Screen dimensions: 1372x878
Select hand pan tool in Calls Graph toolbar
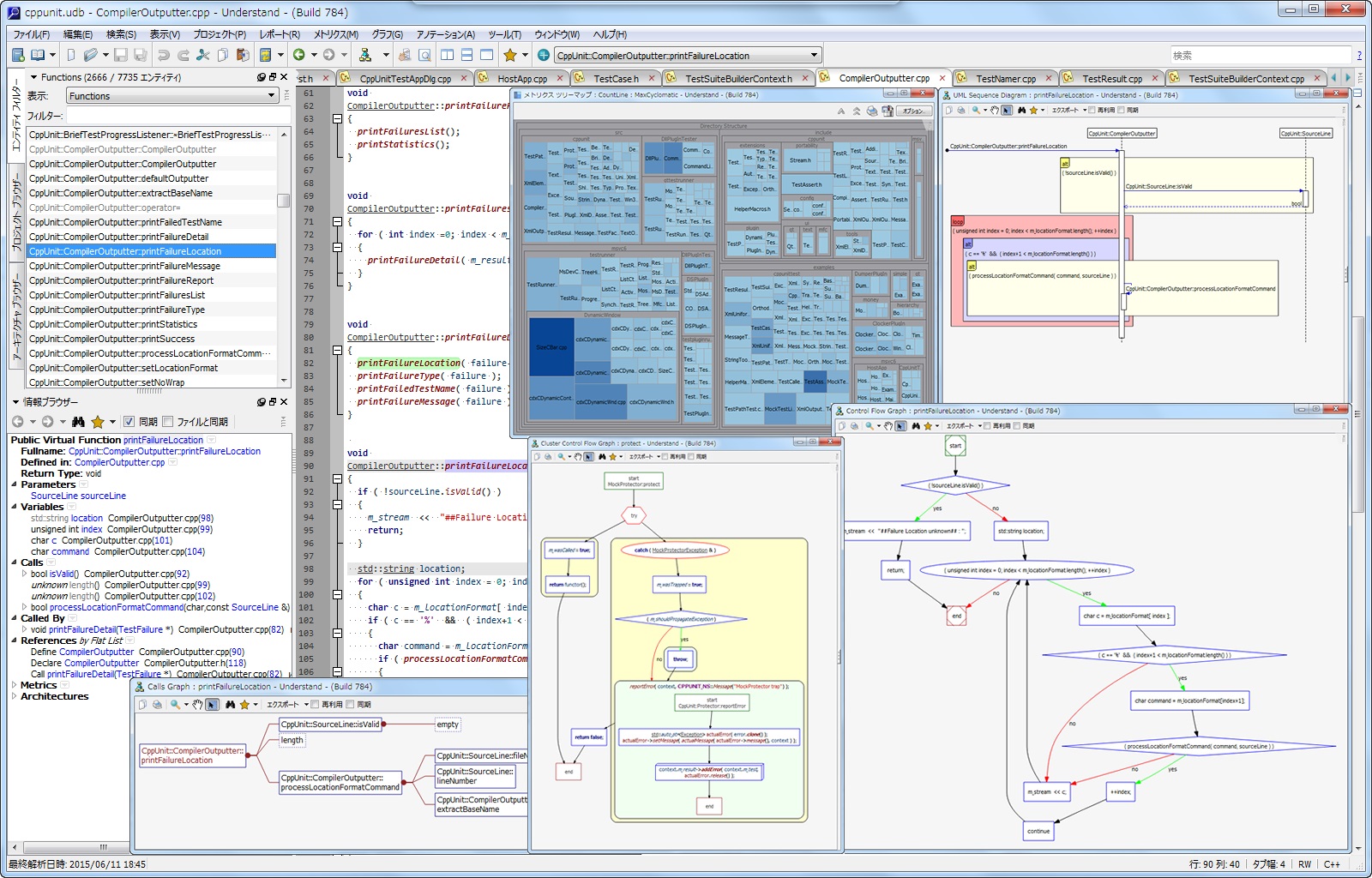(x=197, y=705)
